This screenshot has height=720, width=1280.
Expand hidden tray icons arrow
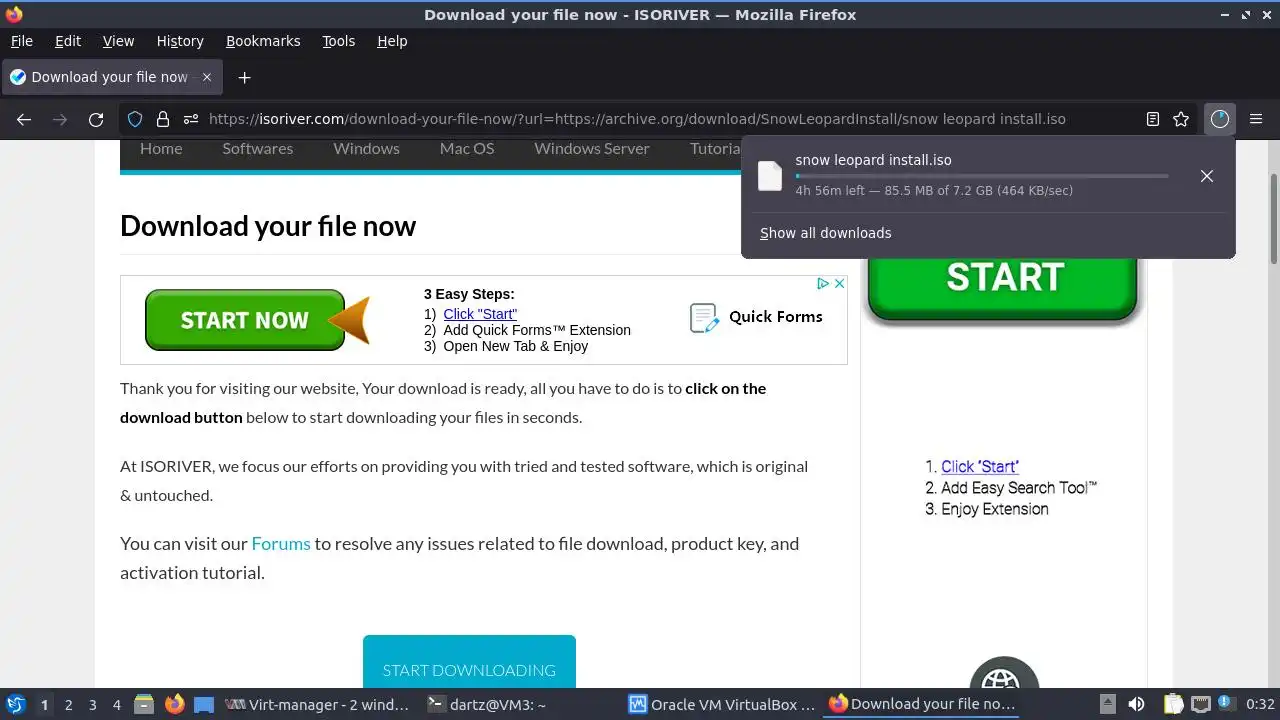point(1107,704)
